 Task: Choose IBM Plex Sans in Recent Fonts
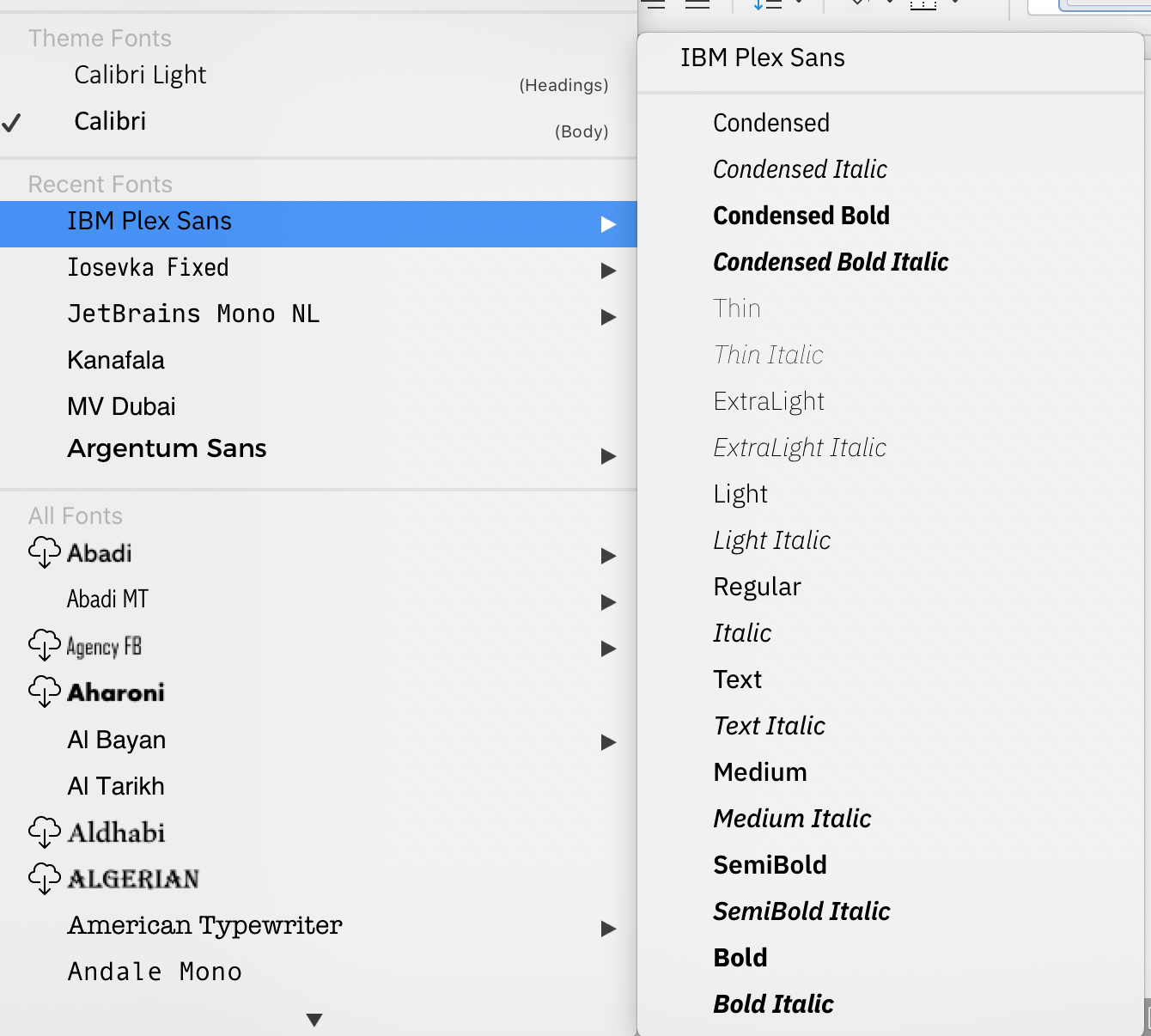[x=318, y=223]
